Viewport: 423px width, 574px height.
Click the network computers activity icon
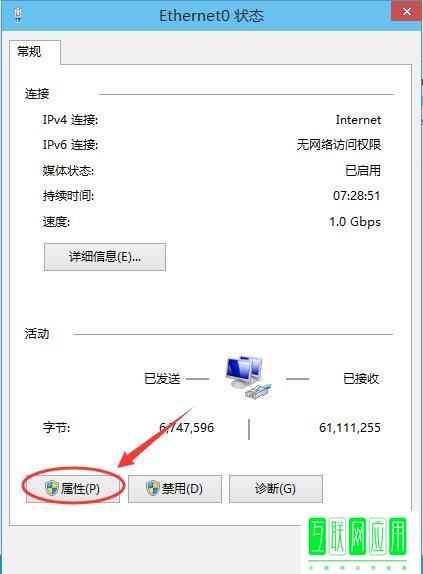click(x=248, y=377)
